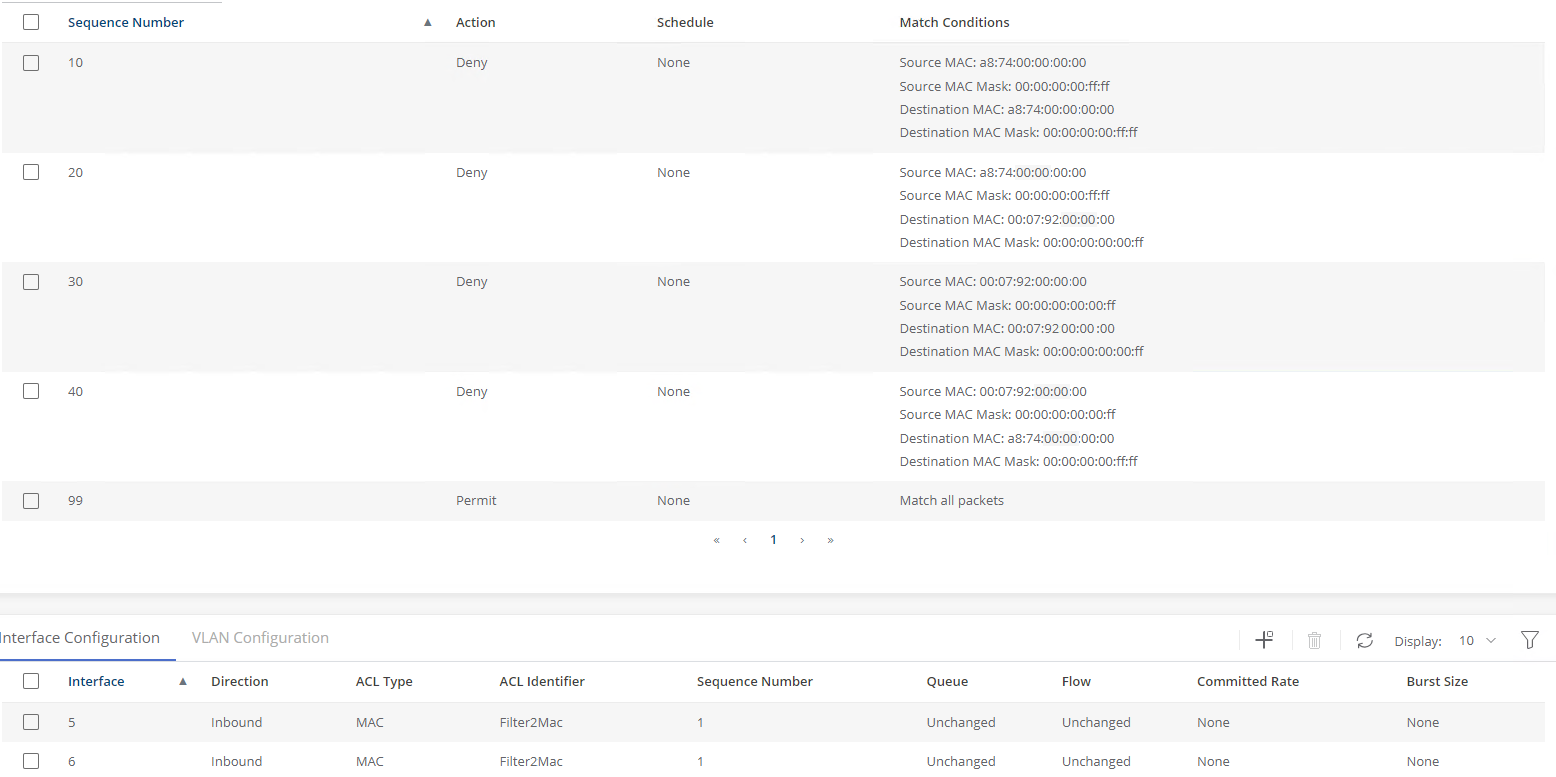Refresh the interface configuration table
Screen dimensions: 1556x777
tap(1364, 640)
